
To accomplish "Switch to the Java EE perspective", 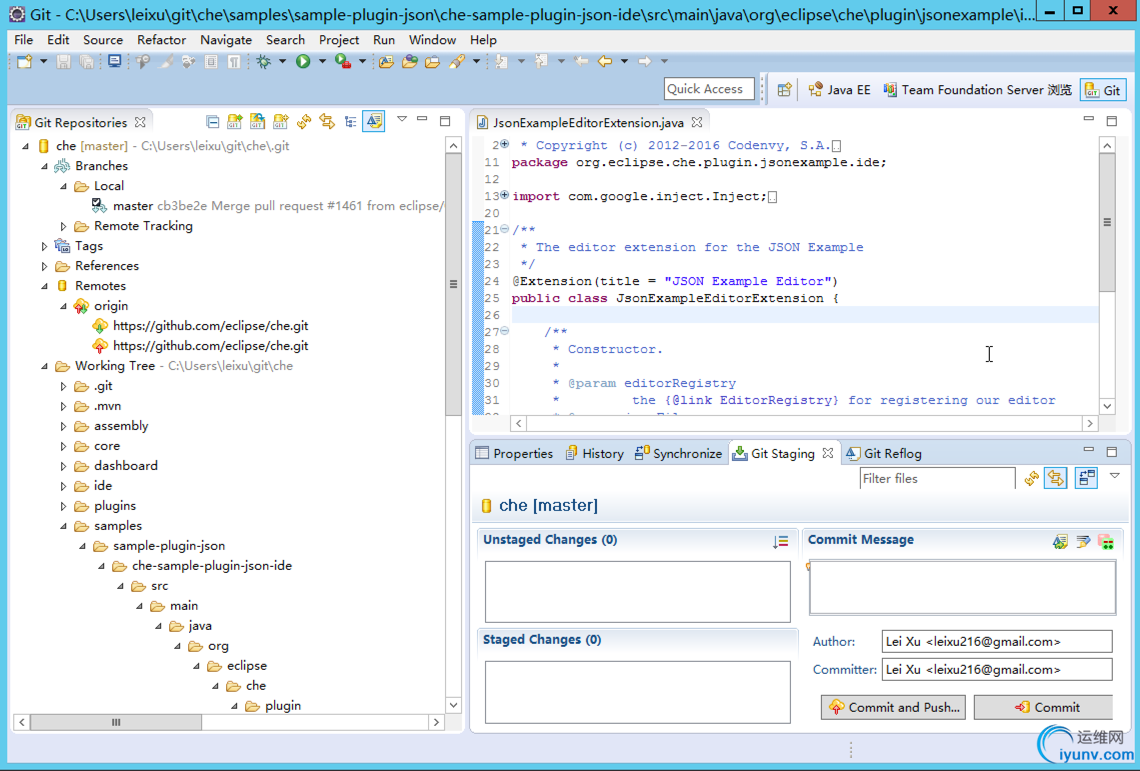I will [839, 89].
